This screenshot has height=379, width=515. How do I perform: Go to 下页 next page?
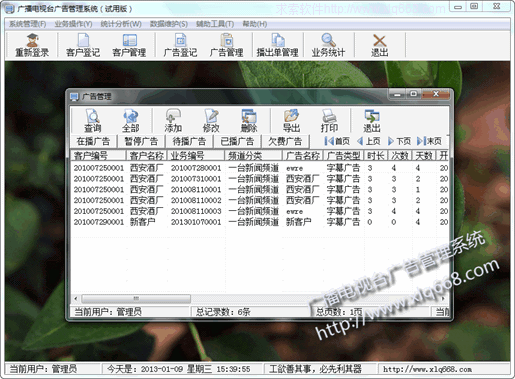(x=399, y=141)
